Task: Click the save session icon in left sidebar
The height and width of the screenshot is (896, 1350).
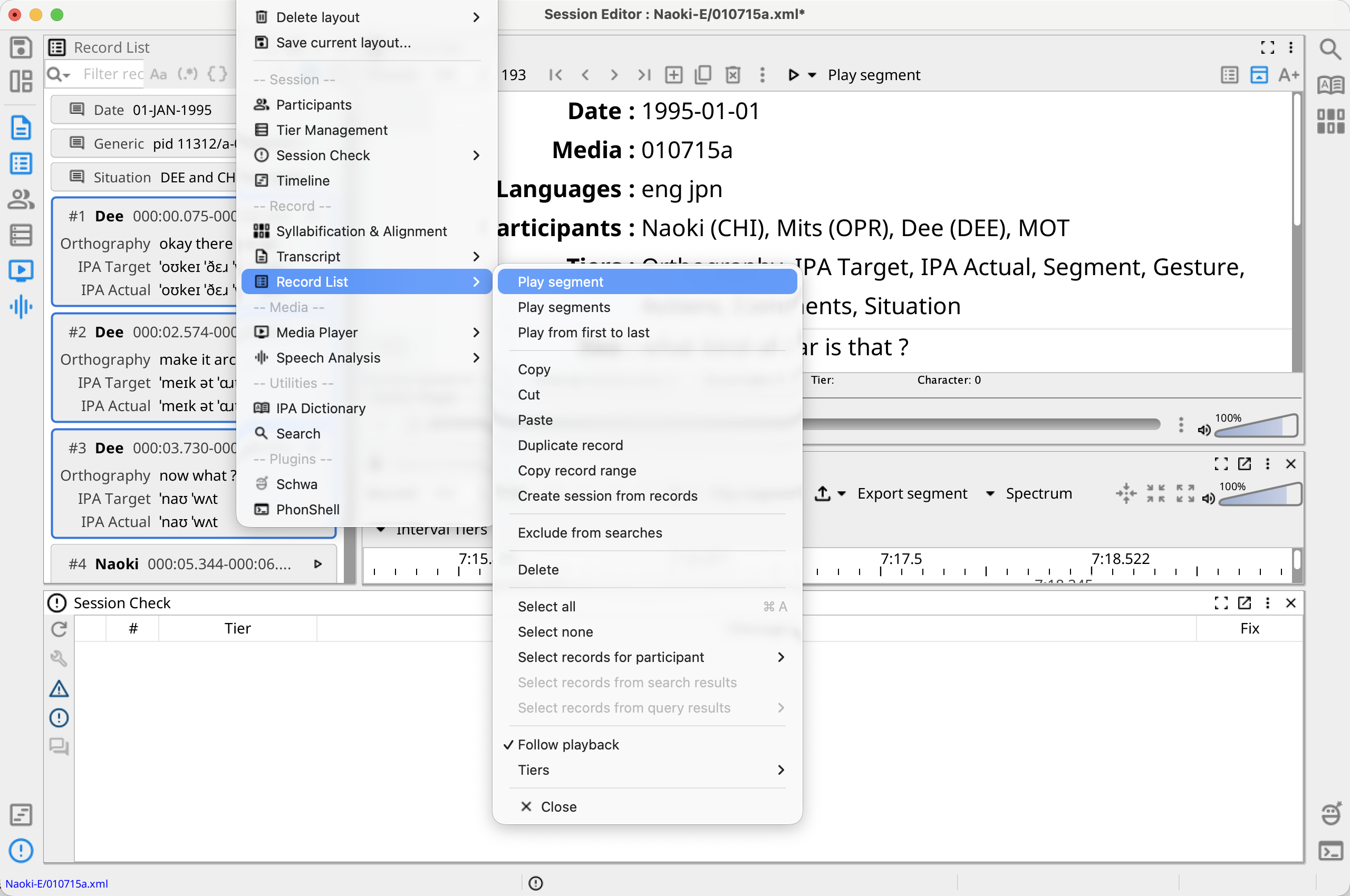Action: click(21, 47)
